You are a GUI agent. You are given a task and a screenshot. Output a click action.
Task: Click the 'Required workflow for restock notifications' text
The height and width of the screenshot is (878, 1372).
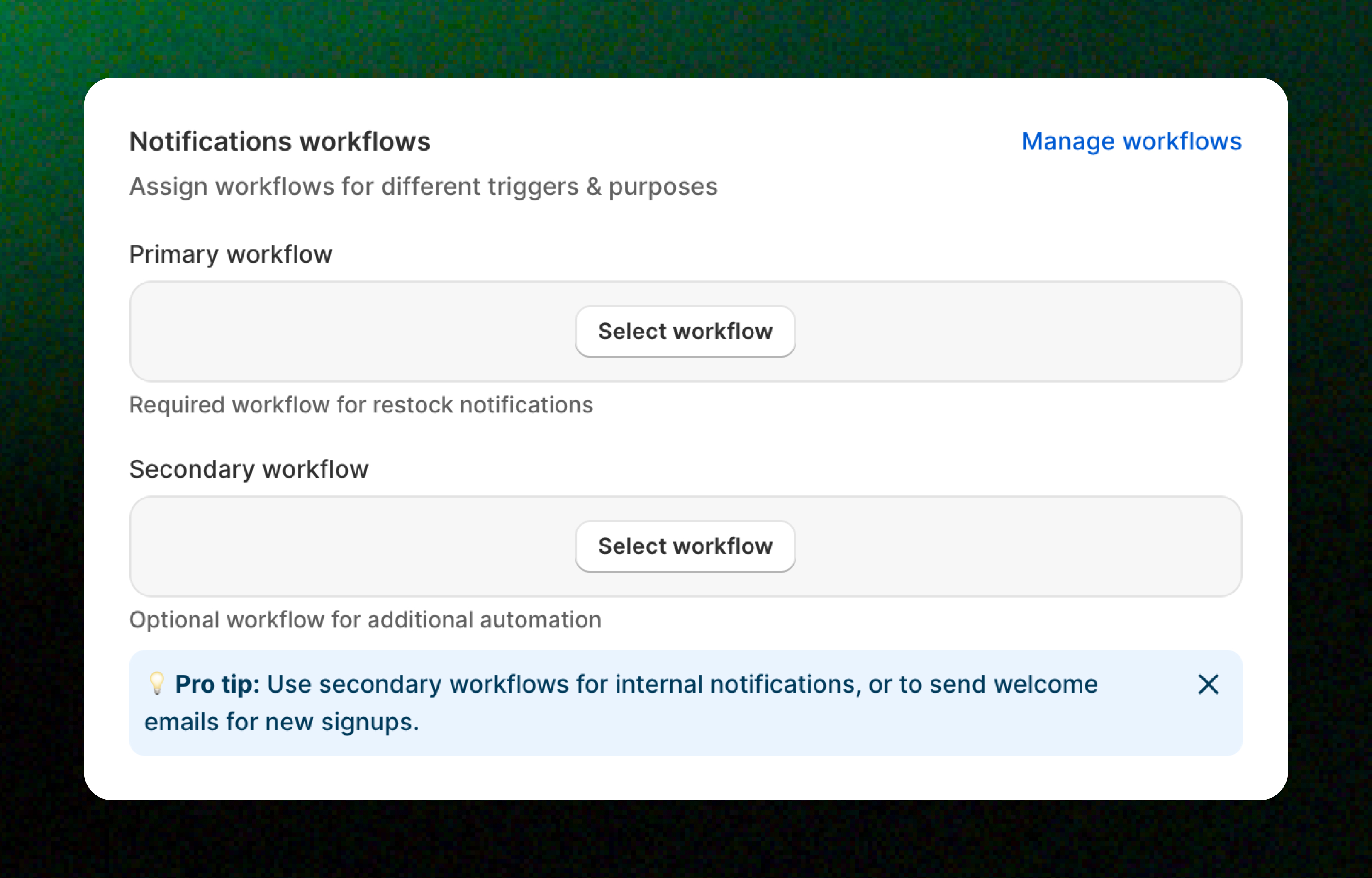[x=361, y=405]
